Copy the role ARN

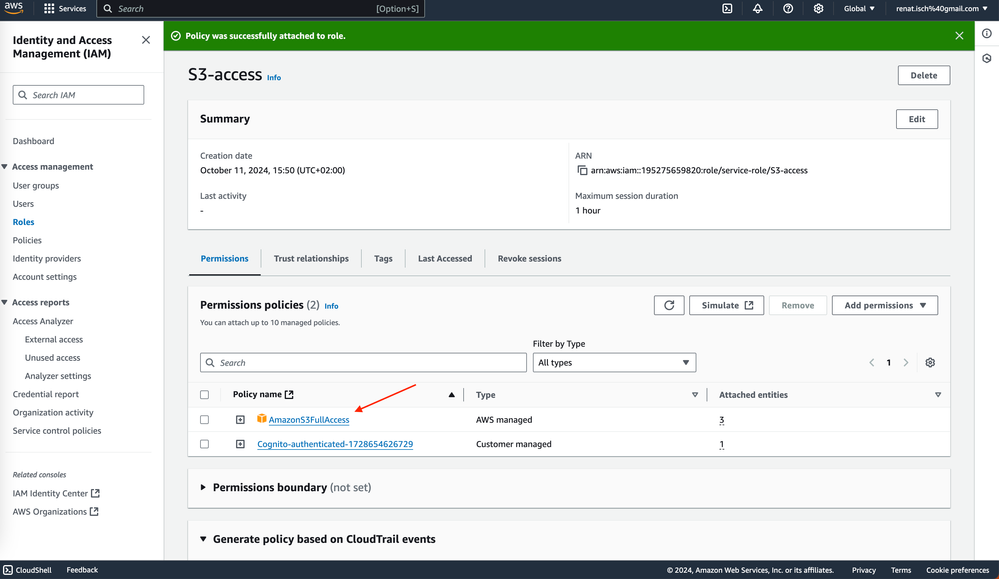pyautogui.click(x=582, y=170)
